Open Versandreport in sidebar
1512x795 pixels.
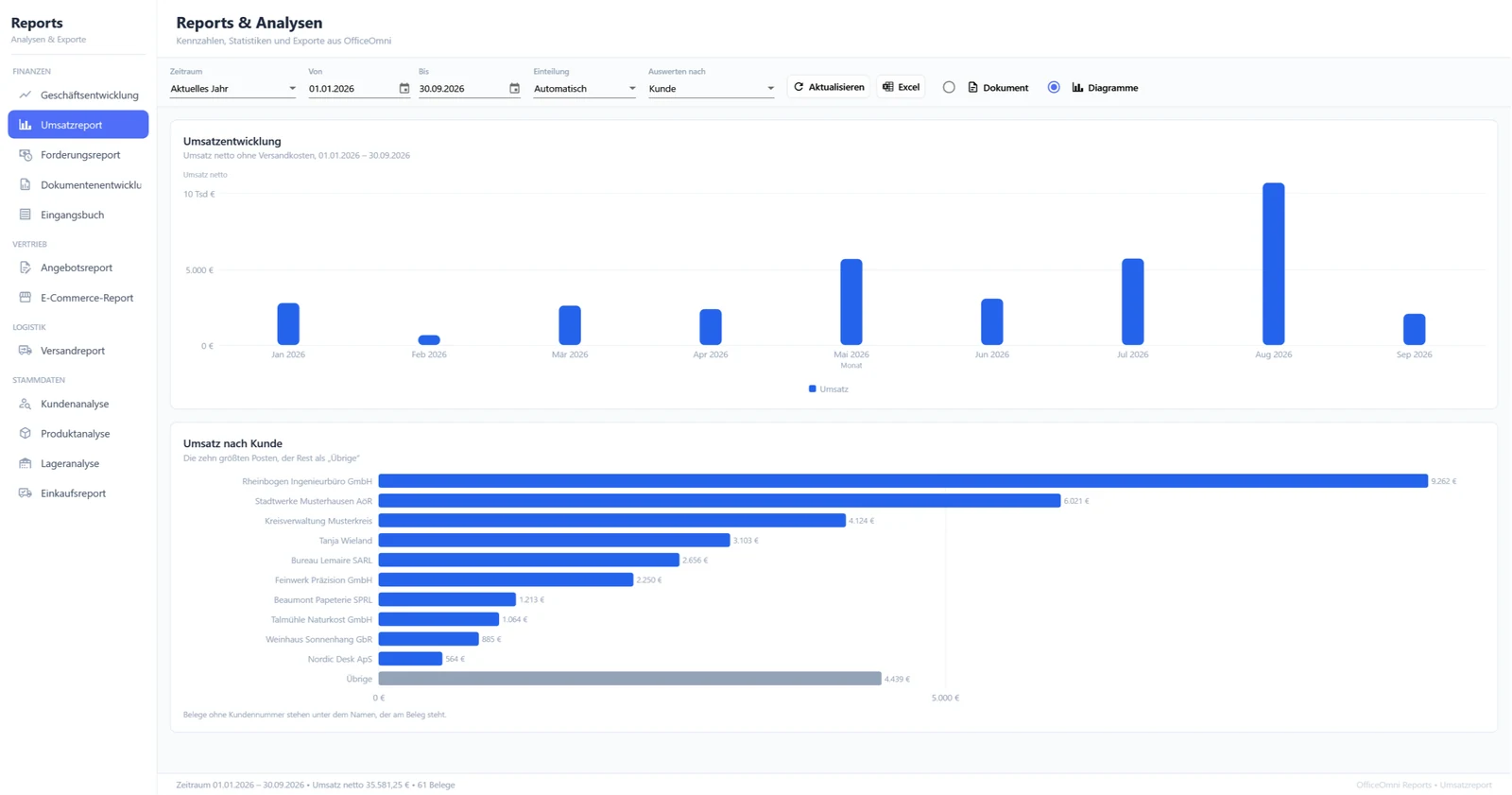pyautogui.click(x=78, y=350)
